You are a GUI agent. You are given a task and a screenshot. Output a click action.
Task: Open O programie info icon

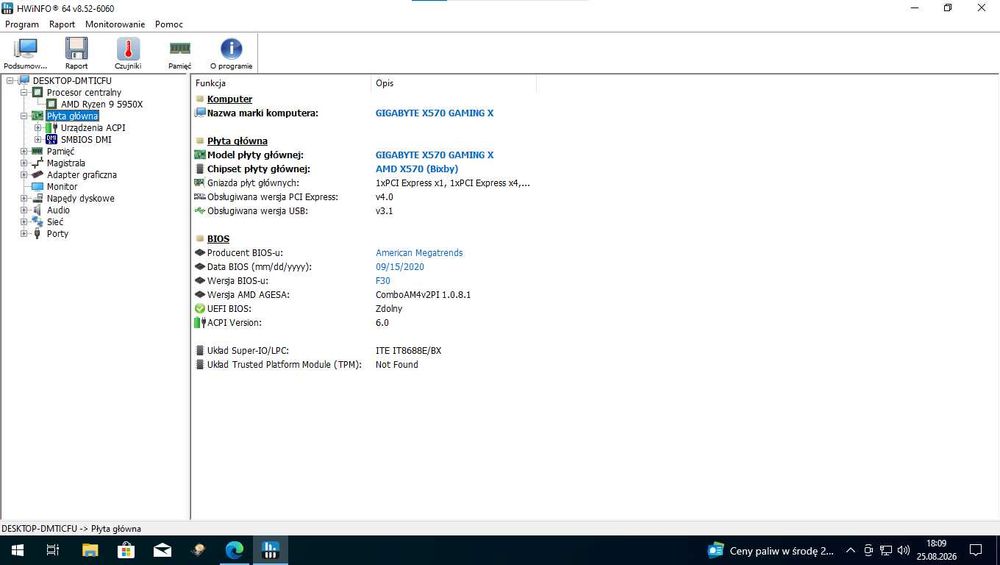click(x=231, y=49)
